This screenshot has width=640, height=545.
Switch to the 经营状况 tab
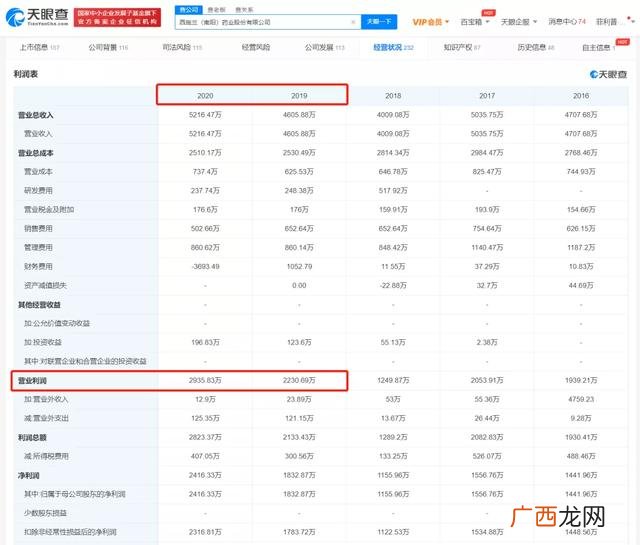(x=393, y=47)
